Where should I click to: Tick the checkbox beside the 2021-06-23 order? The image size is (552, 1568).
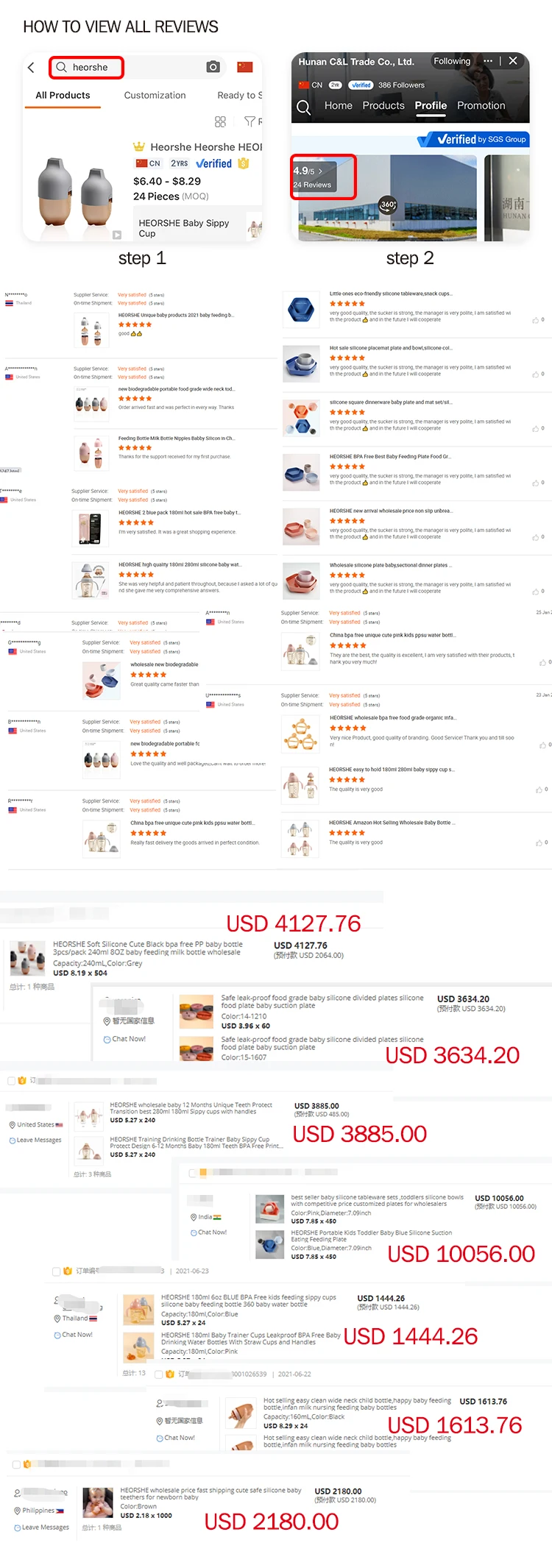(57, 1271)
